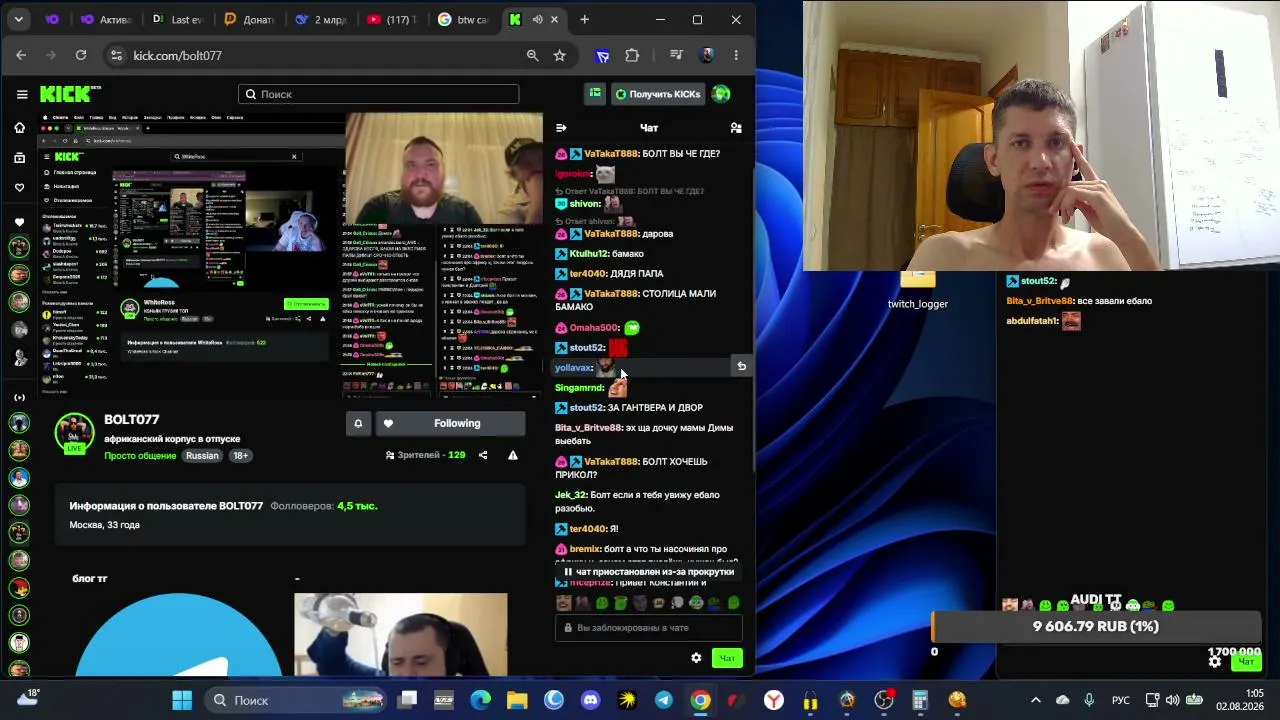Open the Kick sidebar home icon
Viewport: 1280px width, 720px height.
tap(19, 128)
